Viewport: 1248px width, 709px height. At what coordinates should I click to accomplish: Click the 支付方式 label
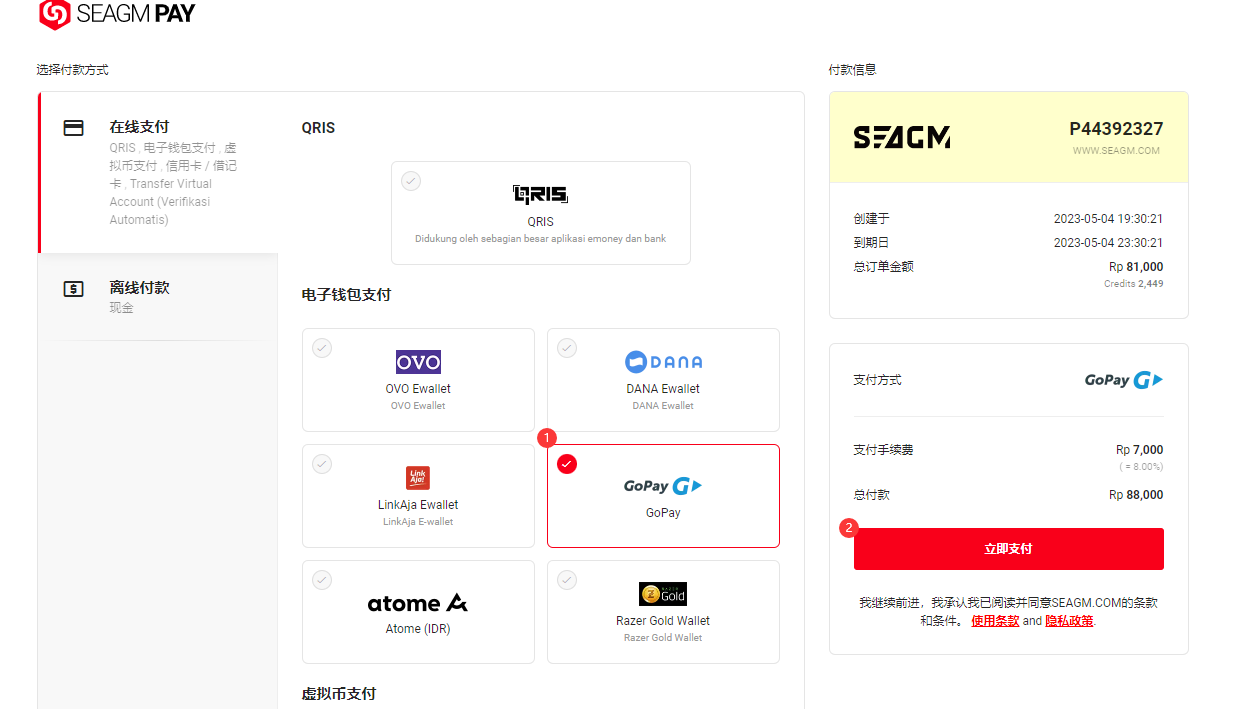877,380
